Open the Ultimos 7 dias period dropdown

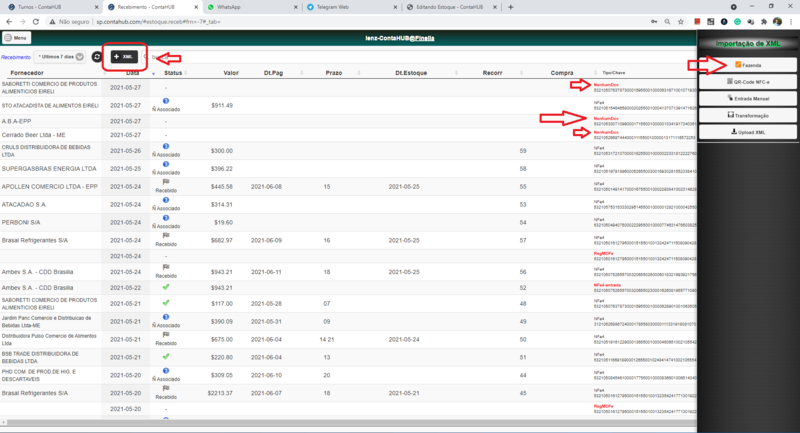tap(61, 57)
